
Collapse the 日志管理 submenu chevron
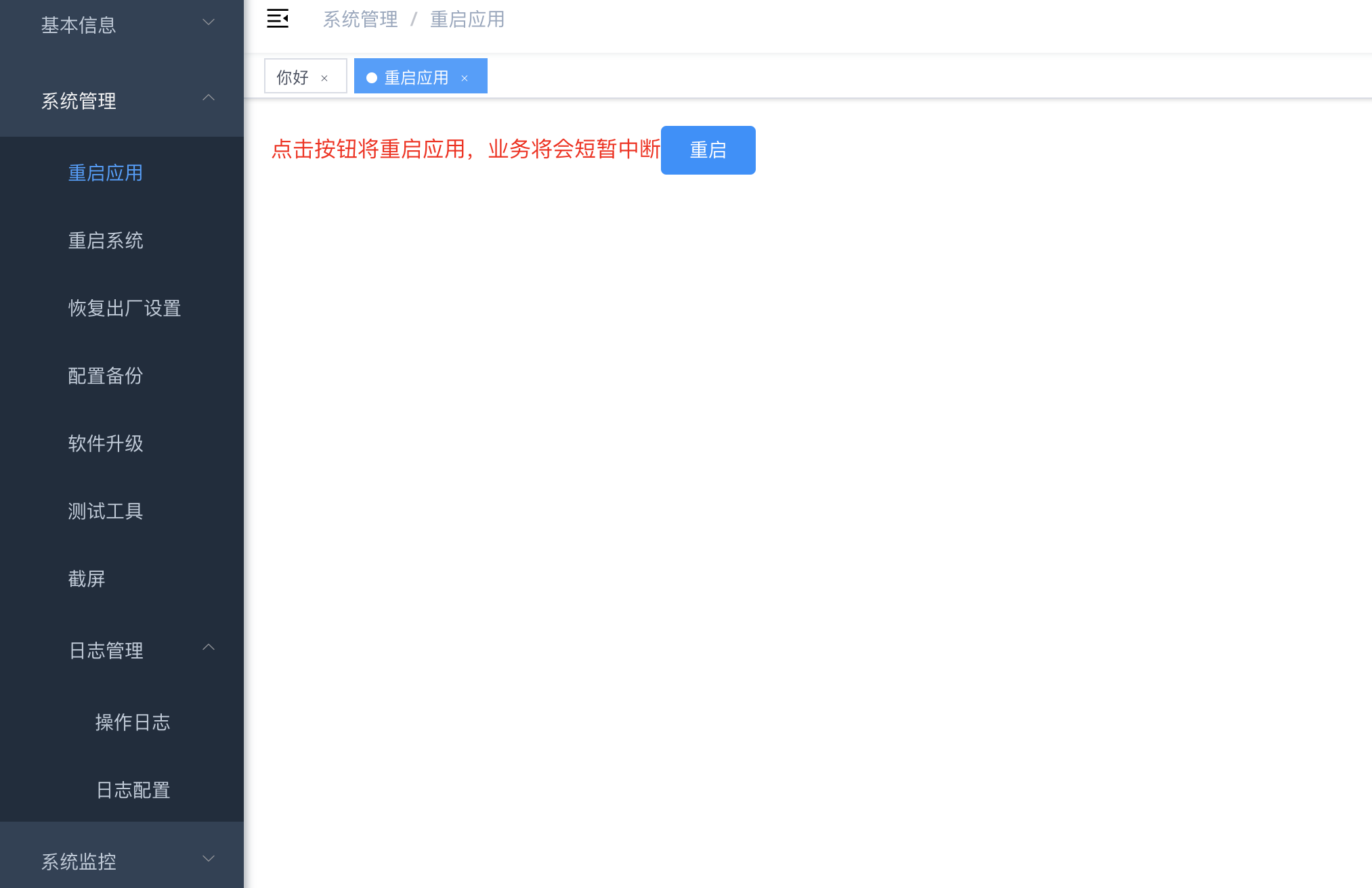(x=209, y=648)
